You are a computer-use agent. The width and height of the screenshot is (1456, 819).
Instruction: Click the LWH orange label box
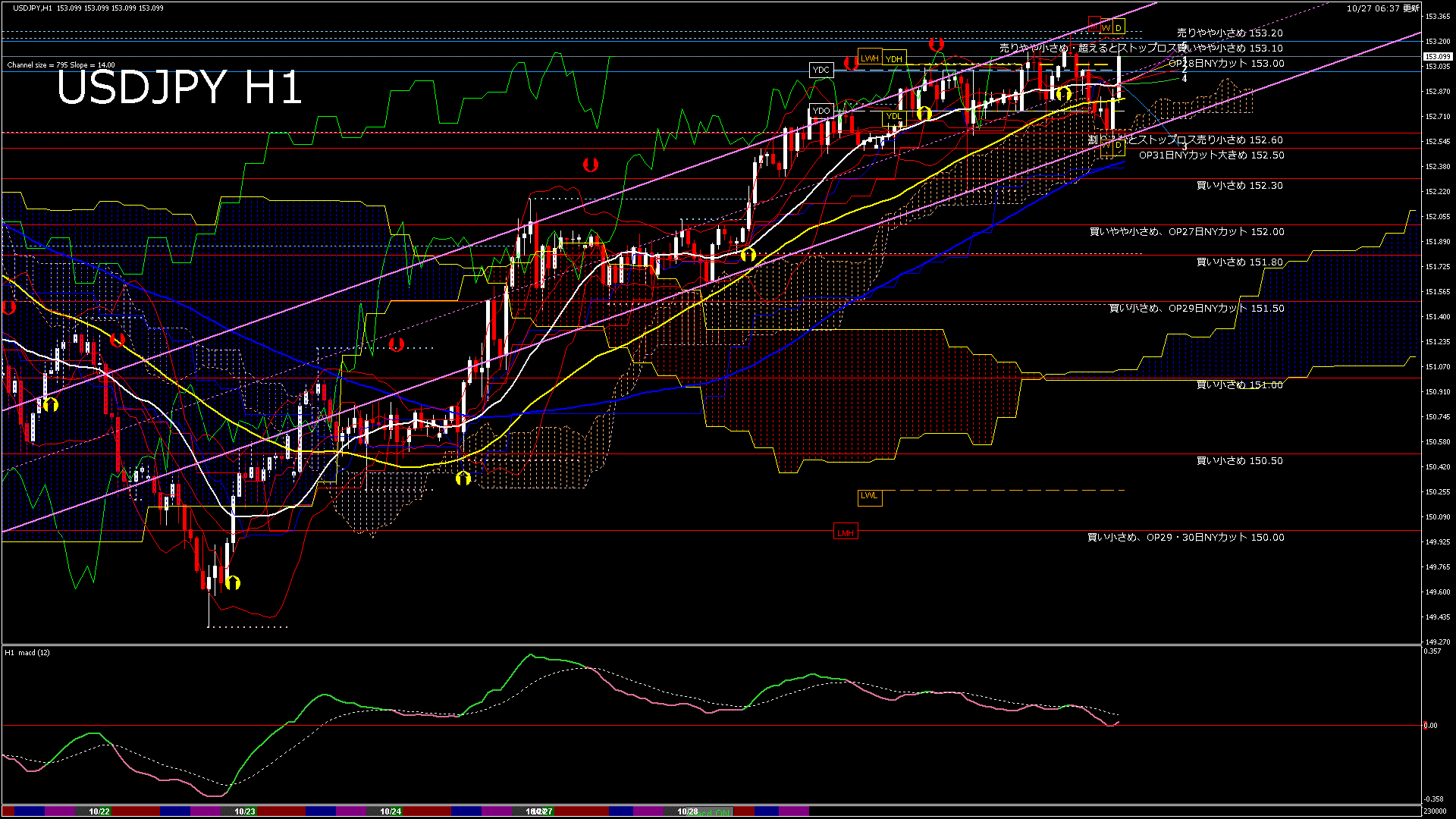[869, 58]
